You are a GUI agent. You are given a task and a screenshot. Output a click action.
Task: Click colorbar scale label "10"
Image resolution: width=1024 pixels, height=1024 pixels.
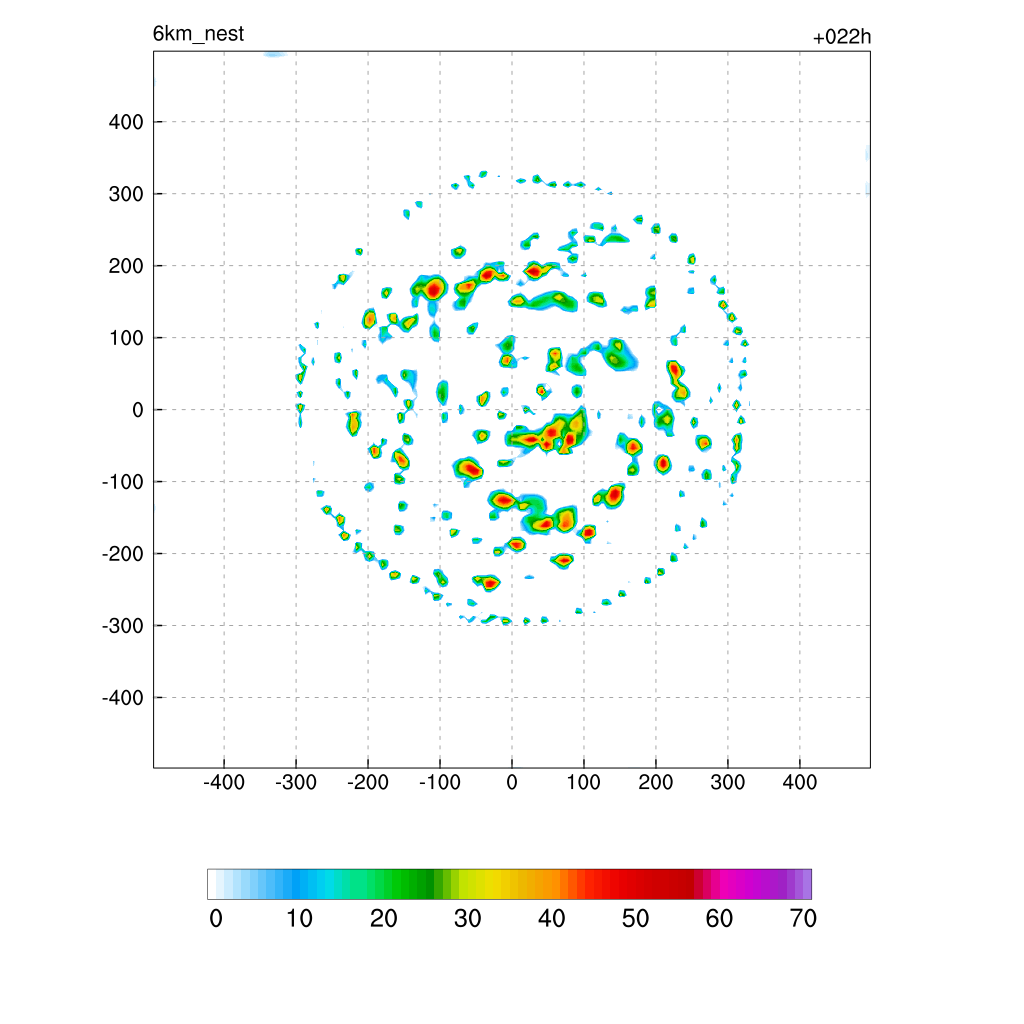(x=299, y=918)
